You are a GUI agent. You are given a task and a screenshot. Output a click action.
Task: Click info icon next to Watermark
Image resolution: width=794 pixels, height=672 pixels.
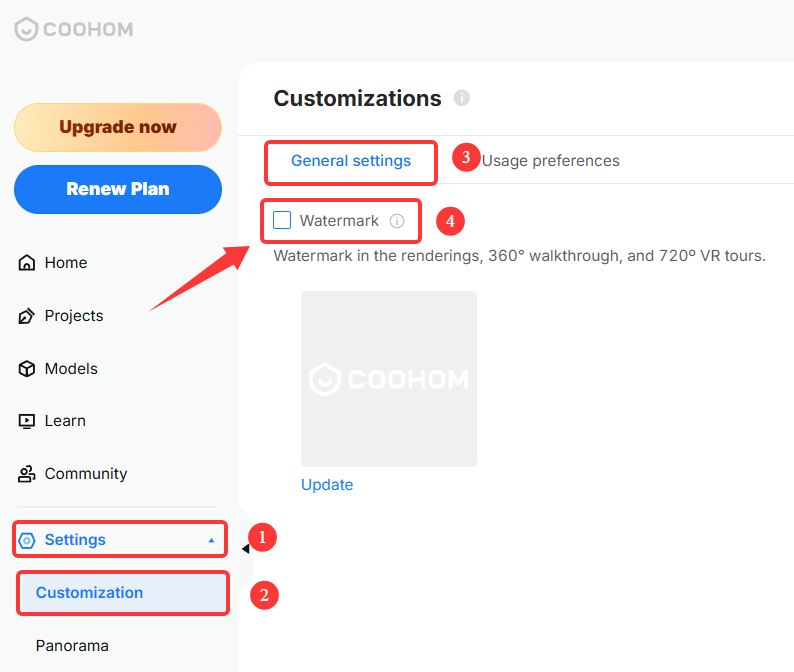tap(397, 221)
